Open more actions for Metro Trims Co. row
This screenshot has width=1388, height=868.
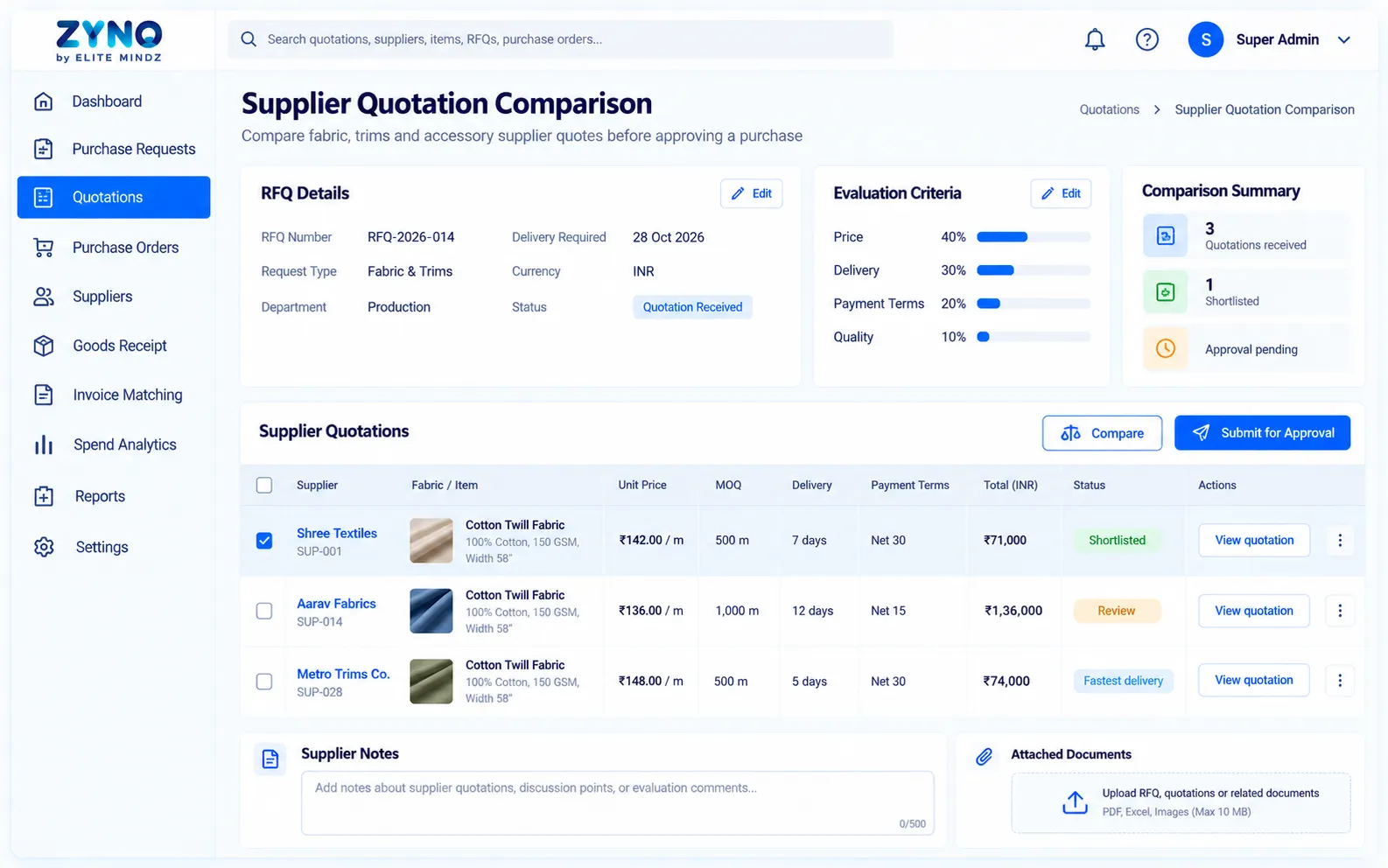(1340, 681)
